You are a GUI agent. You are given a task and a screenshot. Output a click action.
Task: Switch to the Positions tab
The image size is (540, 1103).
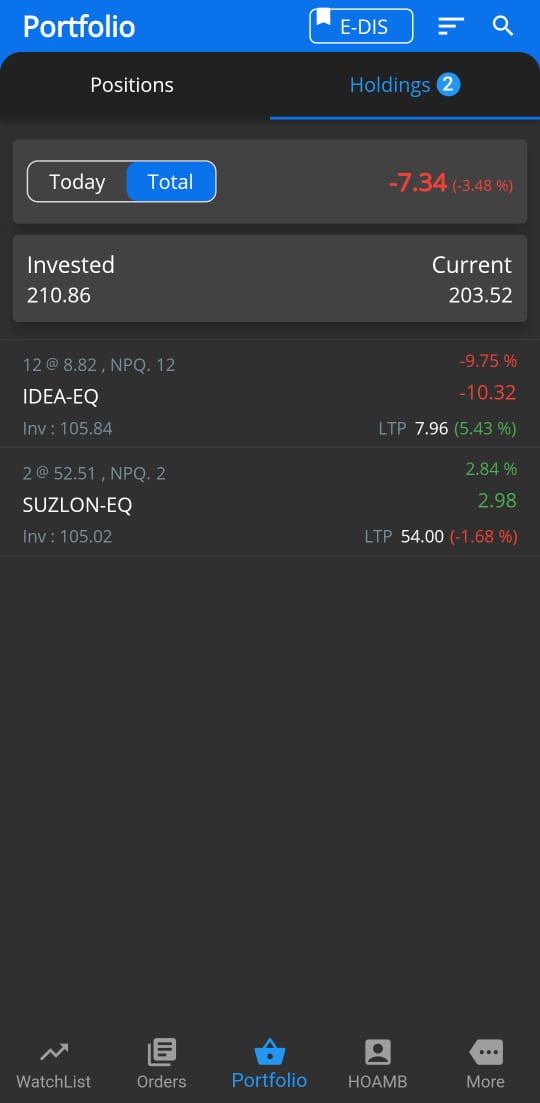[132, 85]
